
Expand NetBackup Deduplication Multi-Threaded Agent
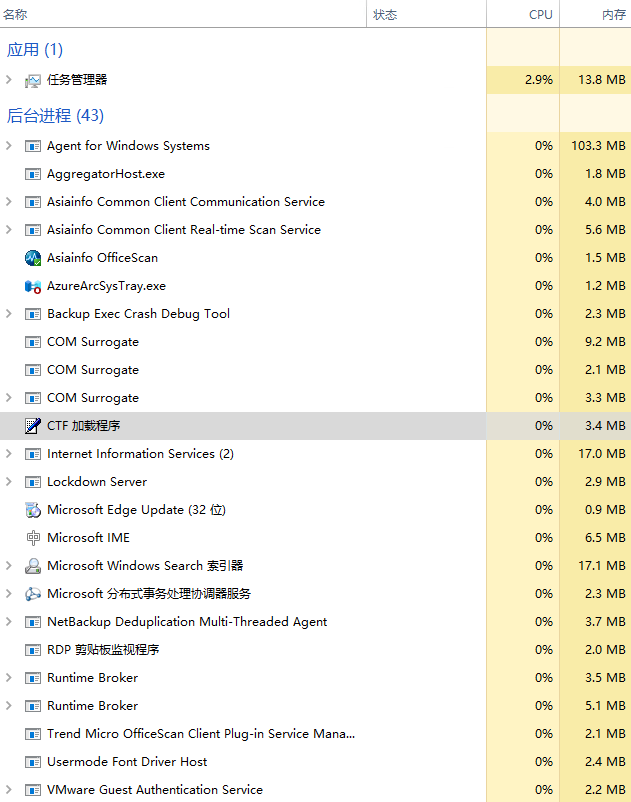9,621
